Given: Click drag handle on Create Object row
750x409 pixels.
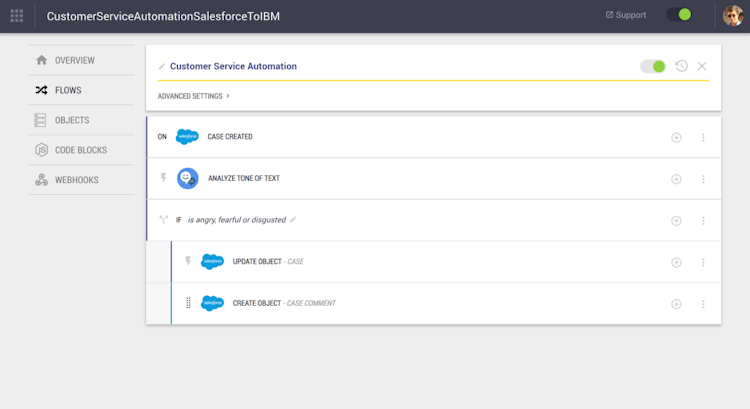Looking at the screenshot, I should pyautogui.click(x=188, y=303).
